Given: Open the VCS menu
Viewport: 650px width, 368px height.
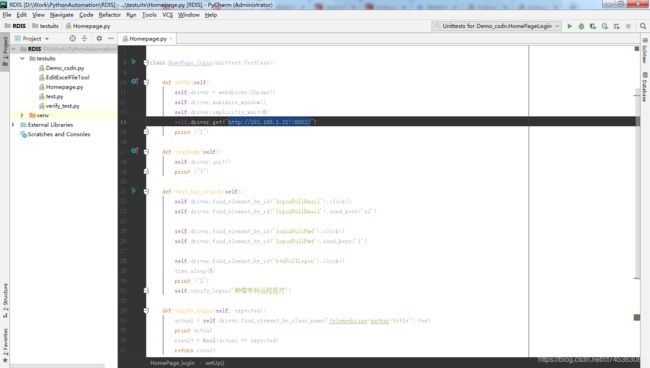Looking at the screenshot, I should (x=167, y=15).
